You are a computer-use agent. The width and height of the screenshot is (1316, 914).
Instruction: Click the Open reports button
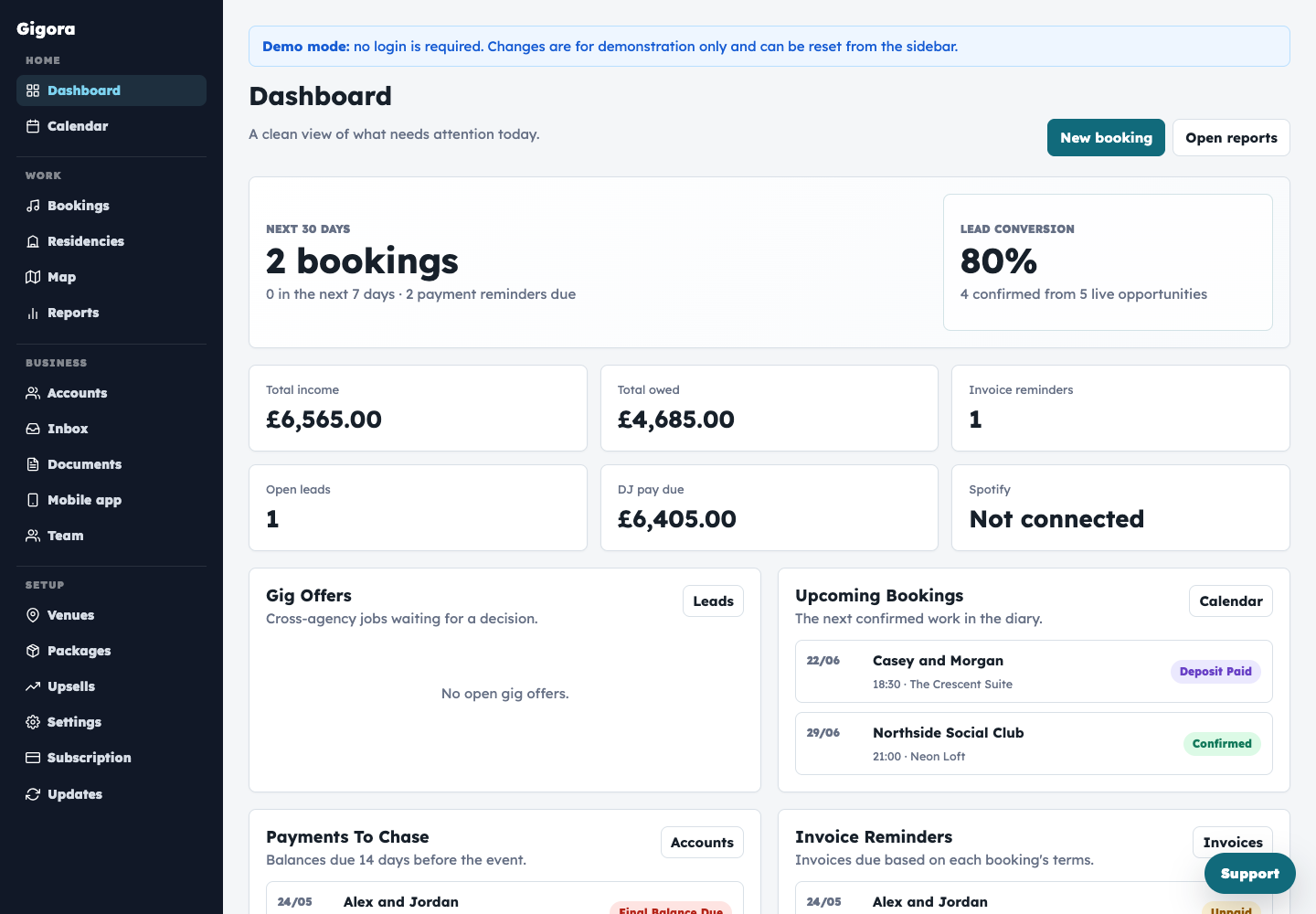[1231, 138]
